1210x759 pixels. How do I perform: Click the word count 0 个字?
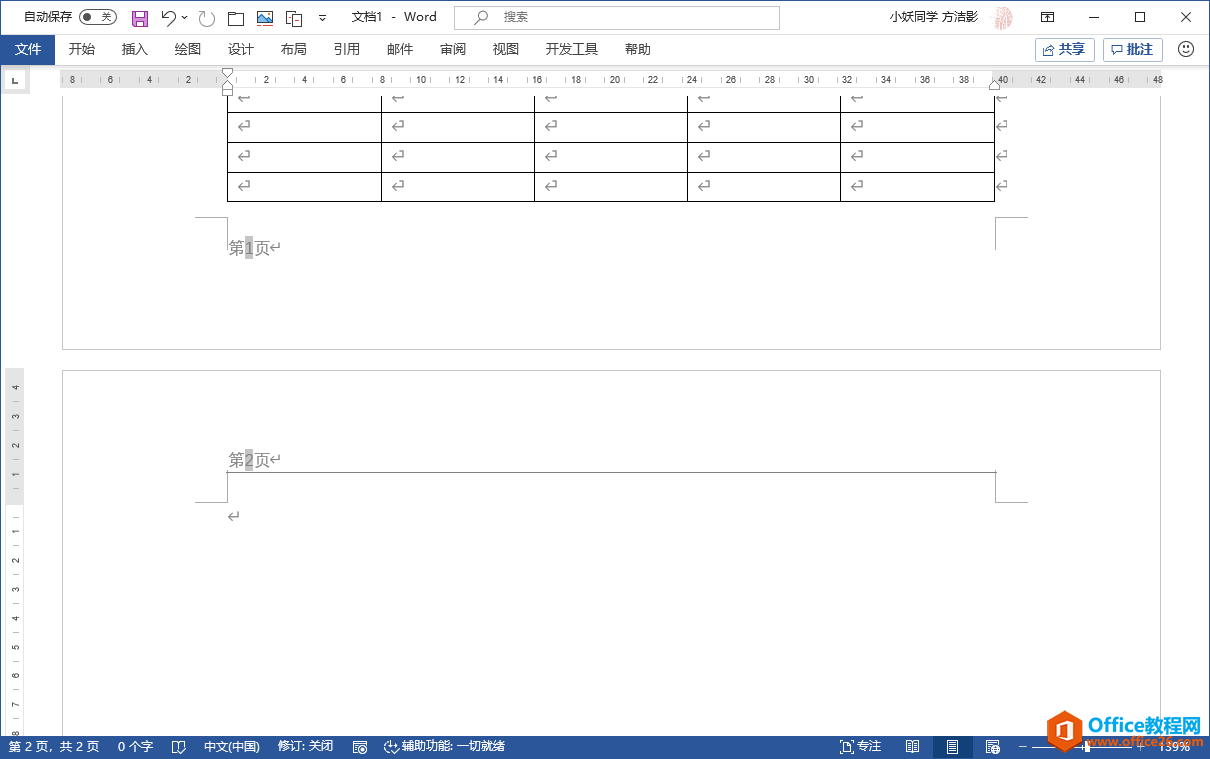coord(135,747)
